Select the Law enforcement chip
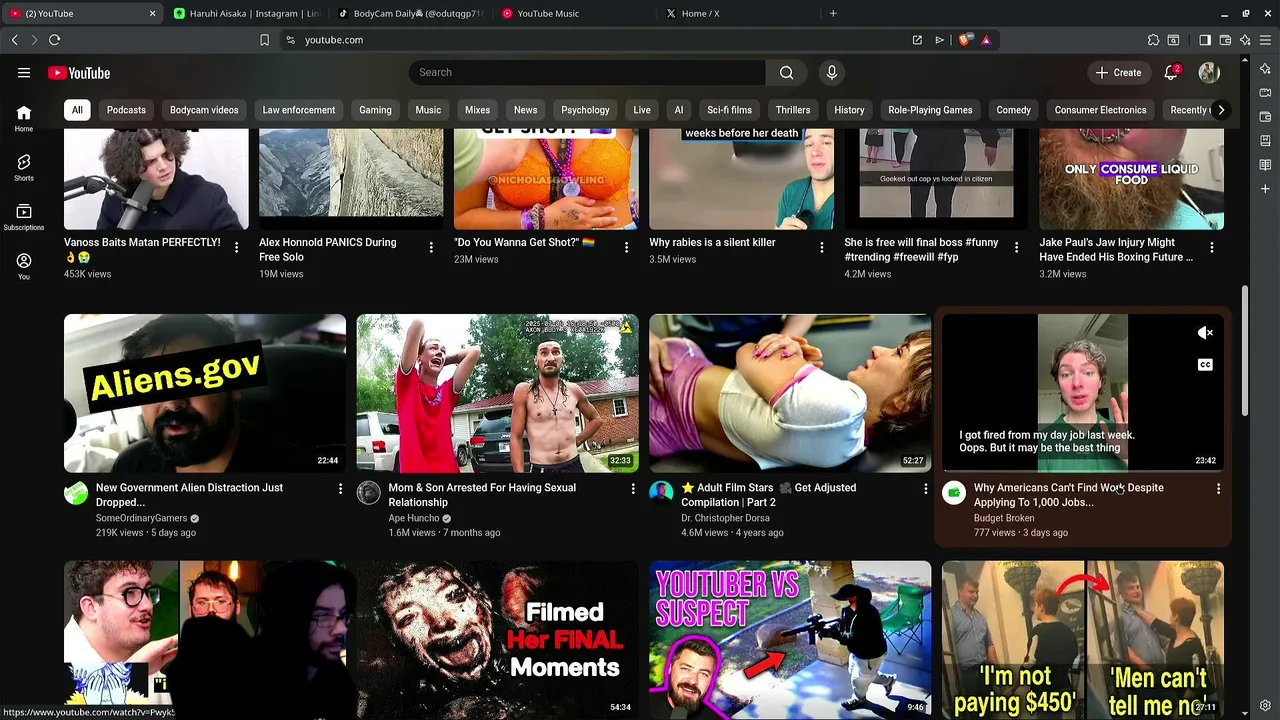The image size is (1280, 720). point(299,110)
